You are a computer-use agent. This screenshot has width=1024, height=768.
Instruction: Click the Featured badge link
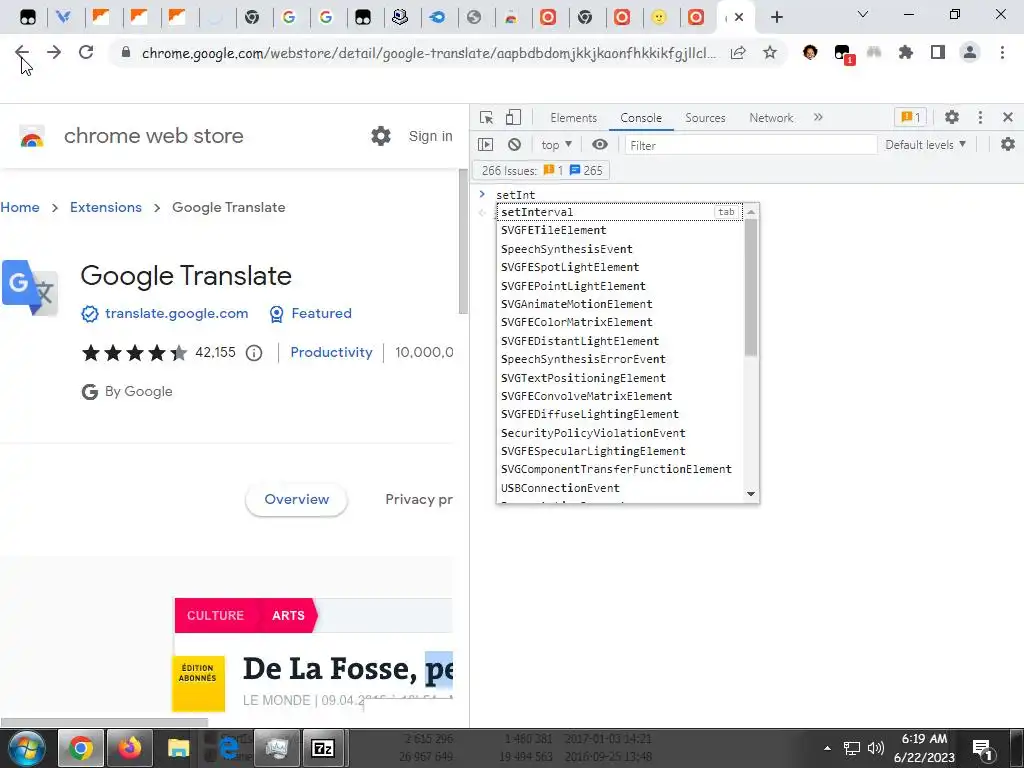(x=310, y=313)
